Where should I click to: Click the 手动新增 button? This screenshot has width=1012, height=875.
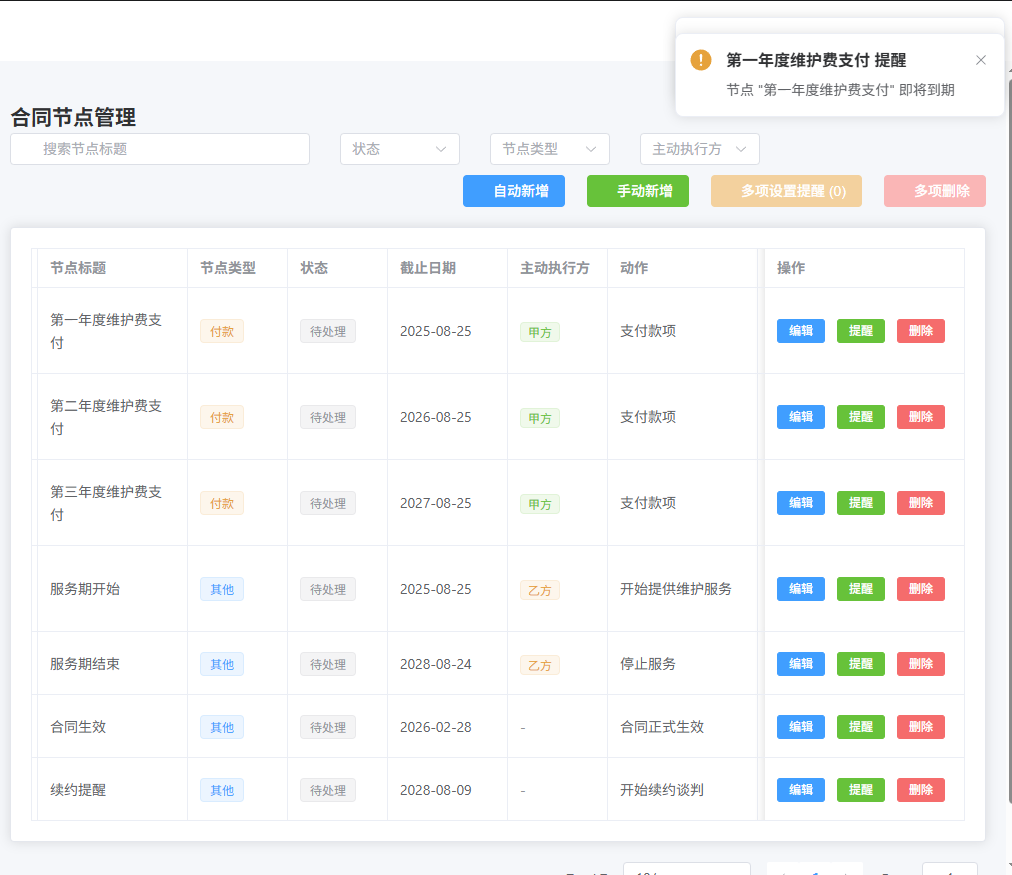(x=638, y=191)
